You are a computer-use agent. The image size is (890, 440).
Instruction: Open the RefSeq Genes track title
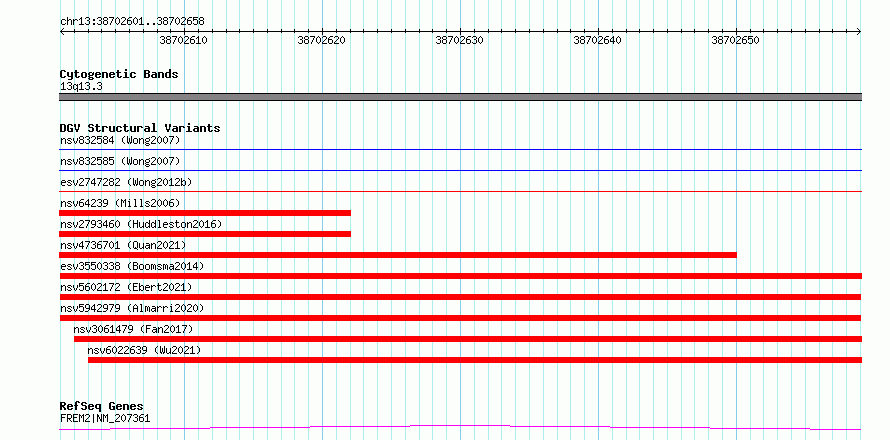click(102, 407)
